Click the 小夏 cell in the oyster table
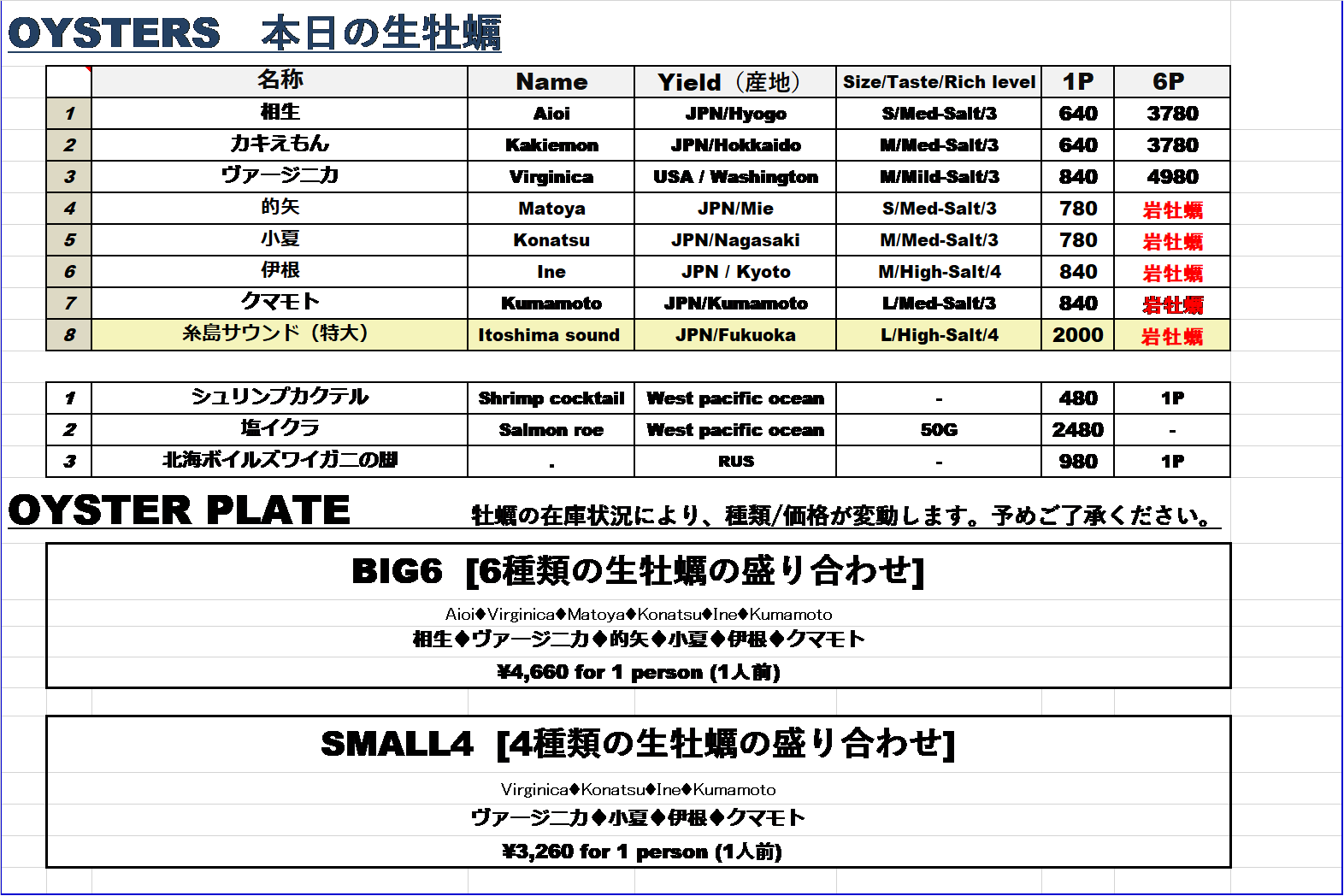The width and height of the screenshot is (1344, 896). click(280, 239)
